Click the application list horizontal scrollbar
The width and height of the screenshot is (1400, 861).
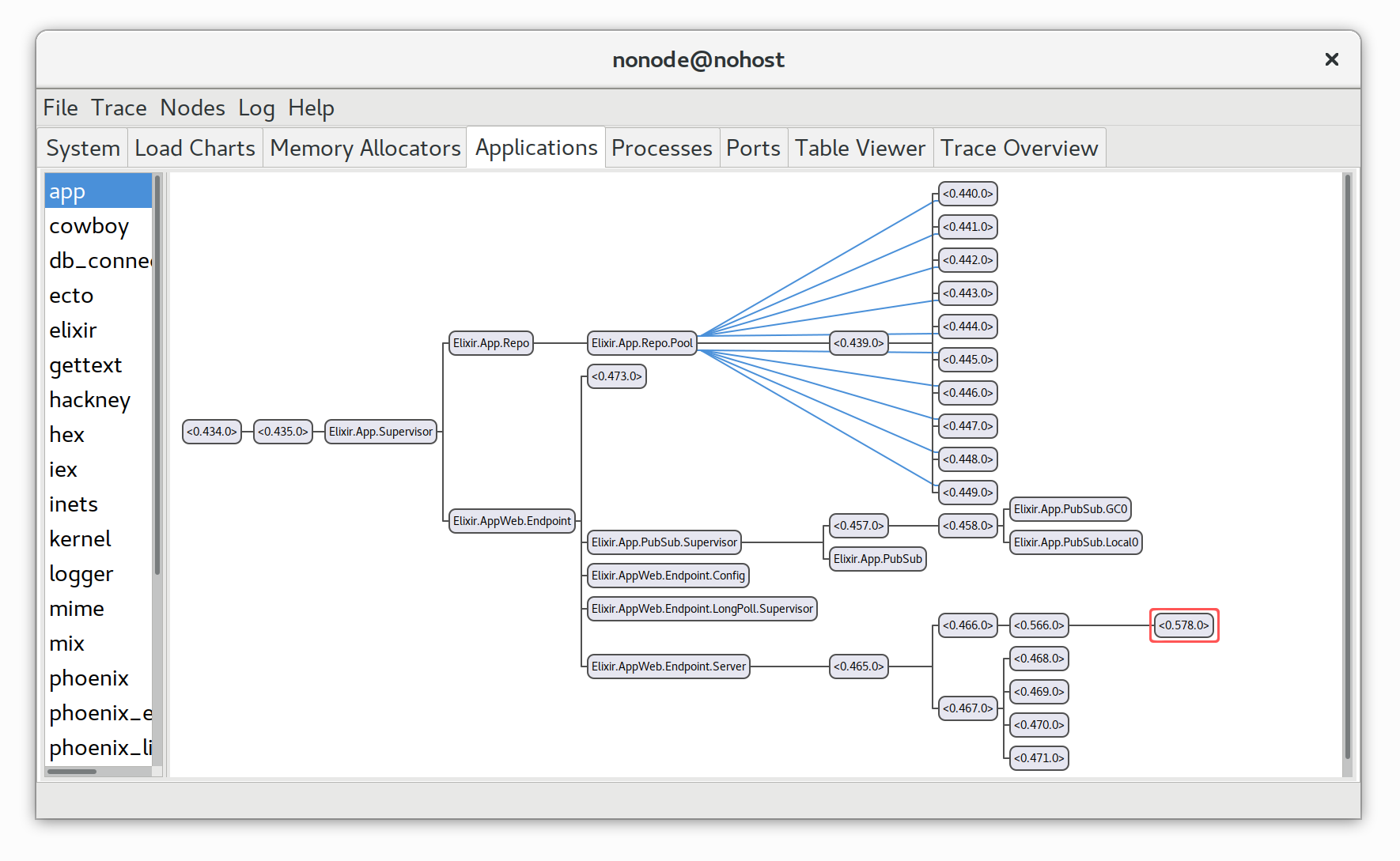72,771
